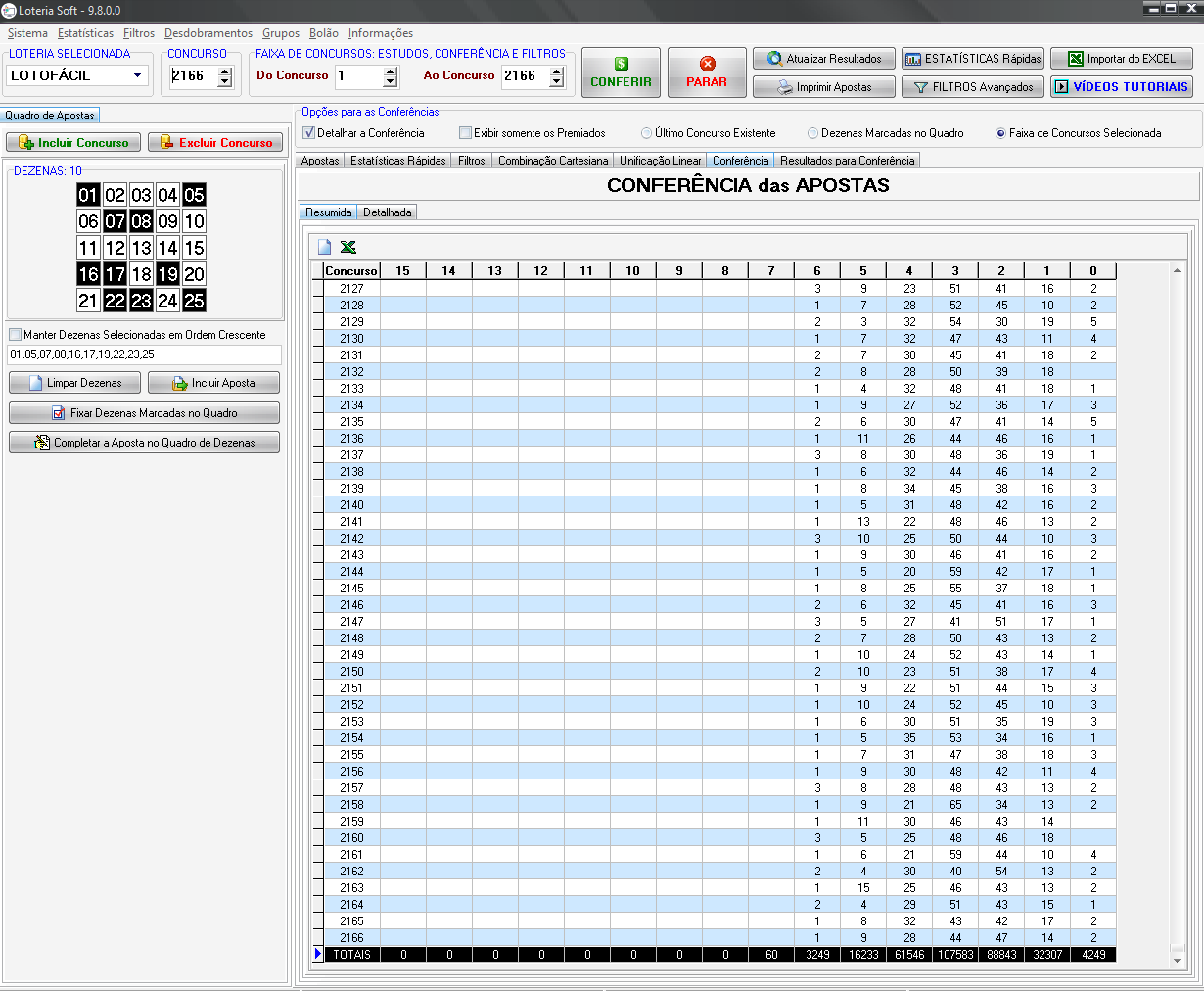Click the Ao Concurso input field
Screen dimensions: 1204x991
coord(526,76)
